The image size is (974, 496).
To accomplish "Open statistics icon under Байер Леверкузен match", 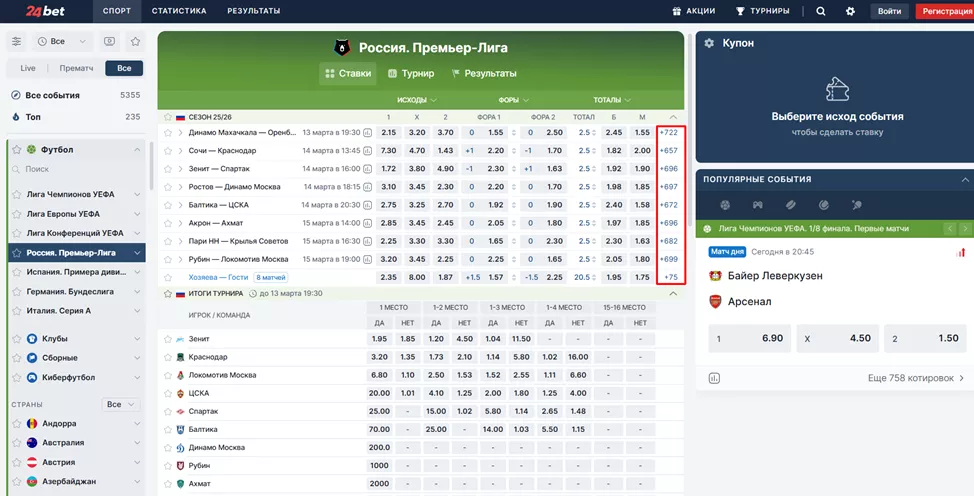I will (714, 378).
